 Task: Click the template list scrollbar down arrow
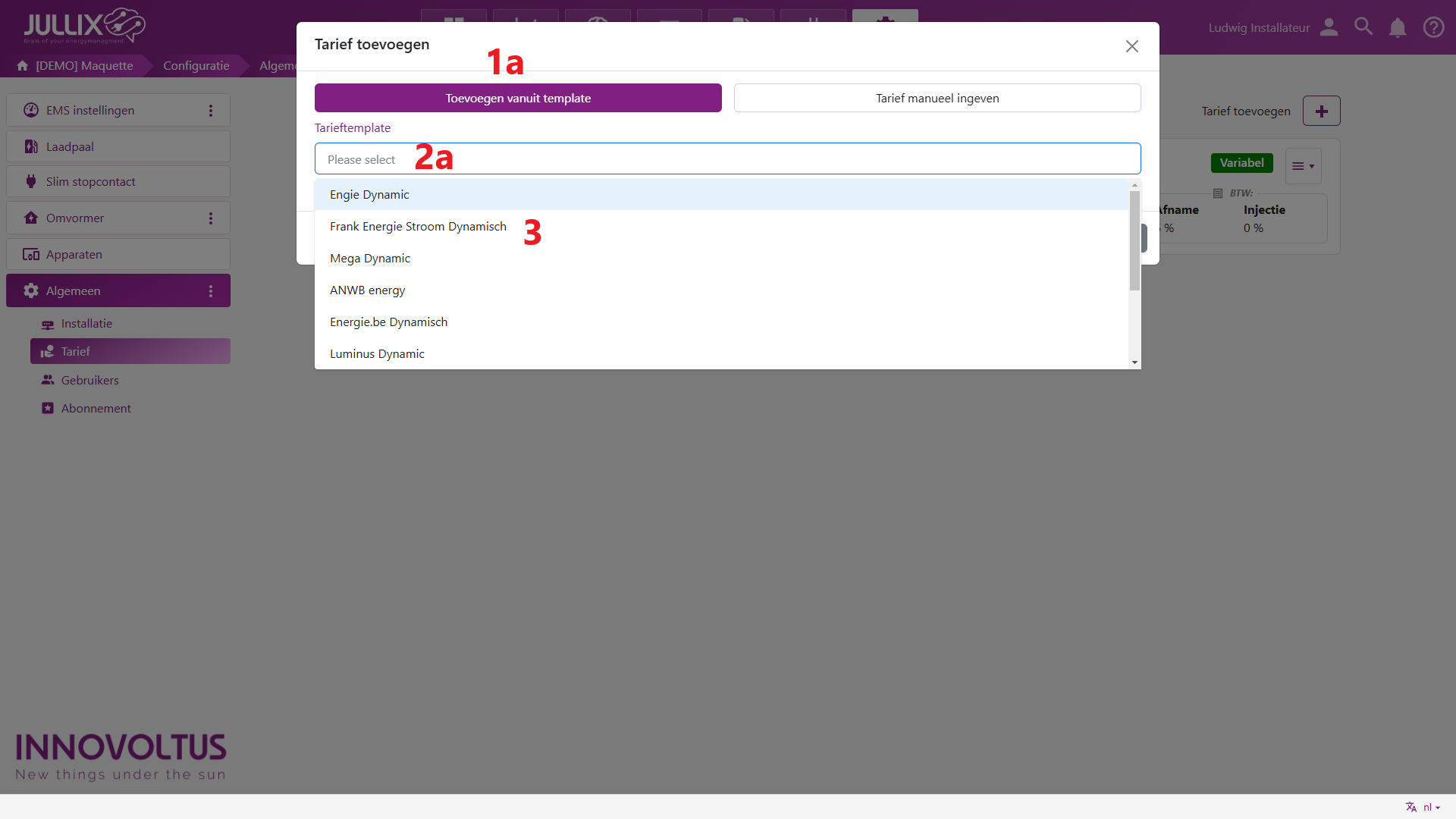[1134, 362]
